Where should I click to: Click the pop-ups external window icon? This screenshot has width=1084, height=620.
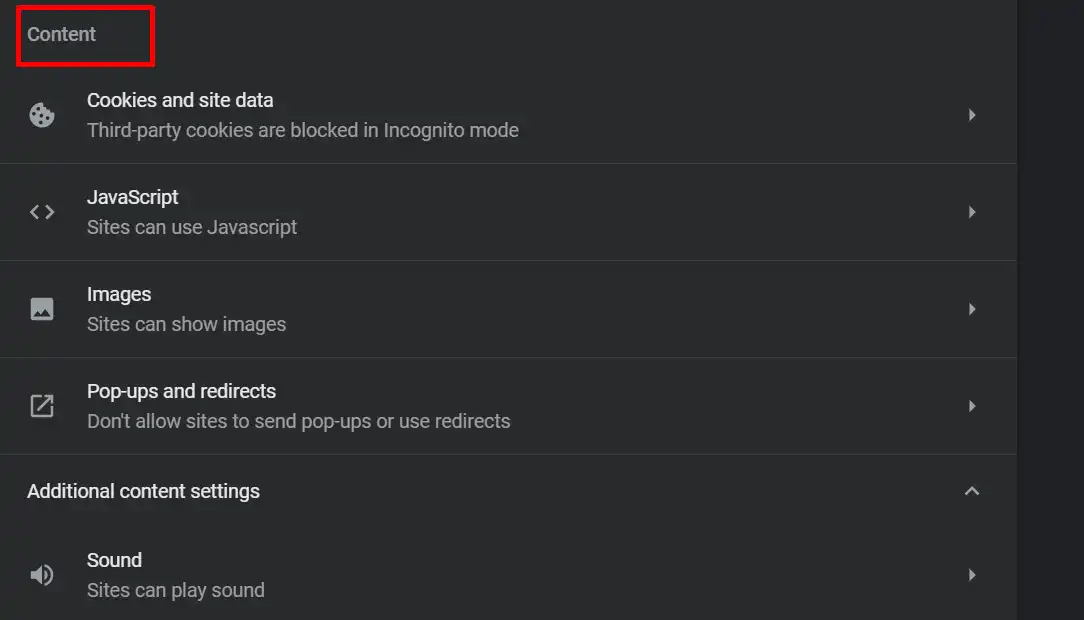click(x=41, y=406)
